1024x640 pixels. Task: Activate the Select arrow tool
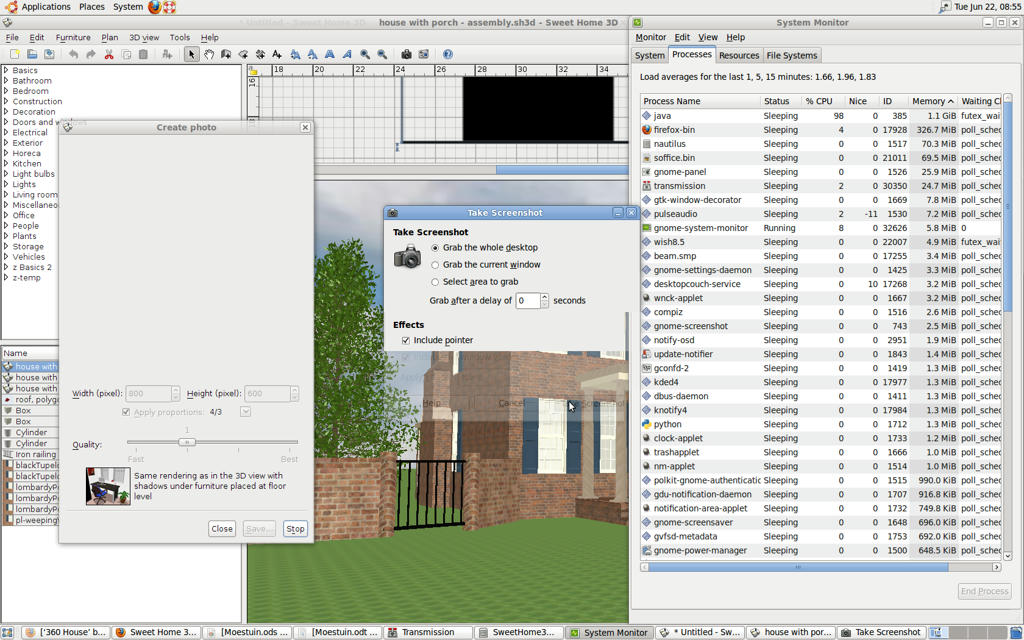pyautogui.click(x=191, y=54)
